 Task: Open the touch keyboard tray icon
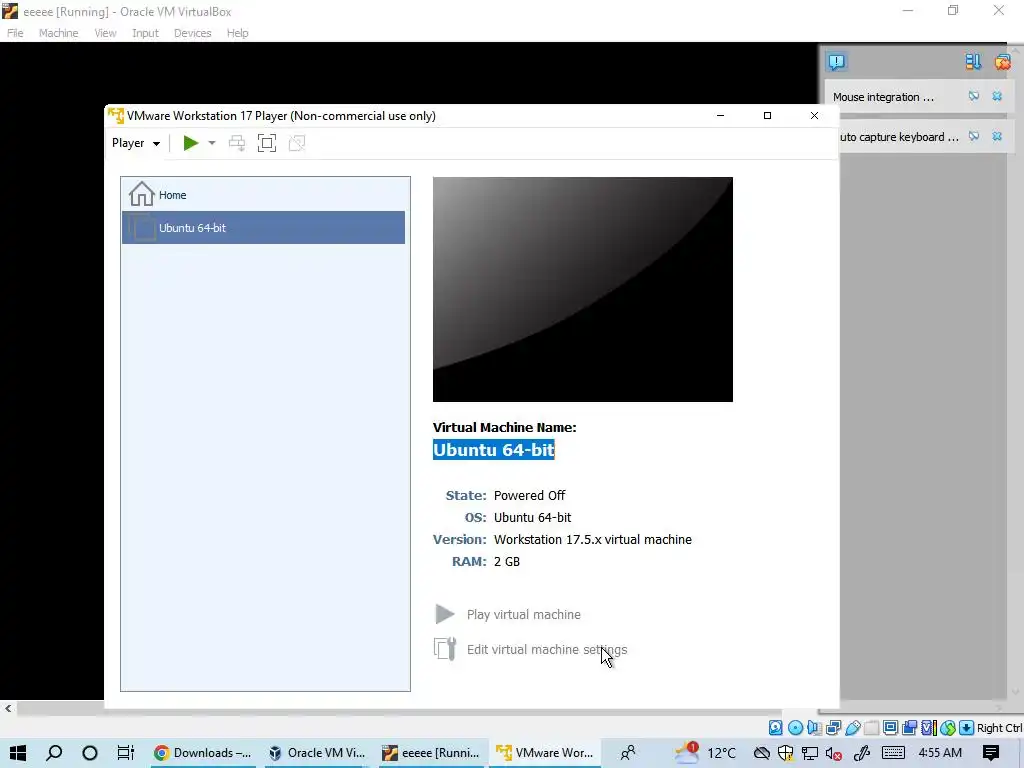coord(893,753)
